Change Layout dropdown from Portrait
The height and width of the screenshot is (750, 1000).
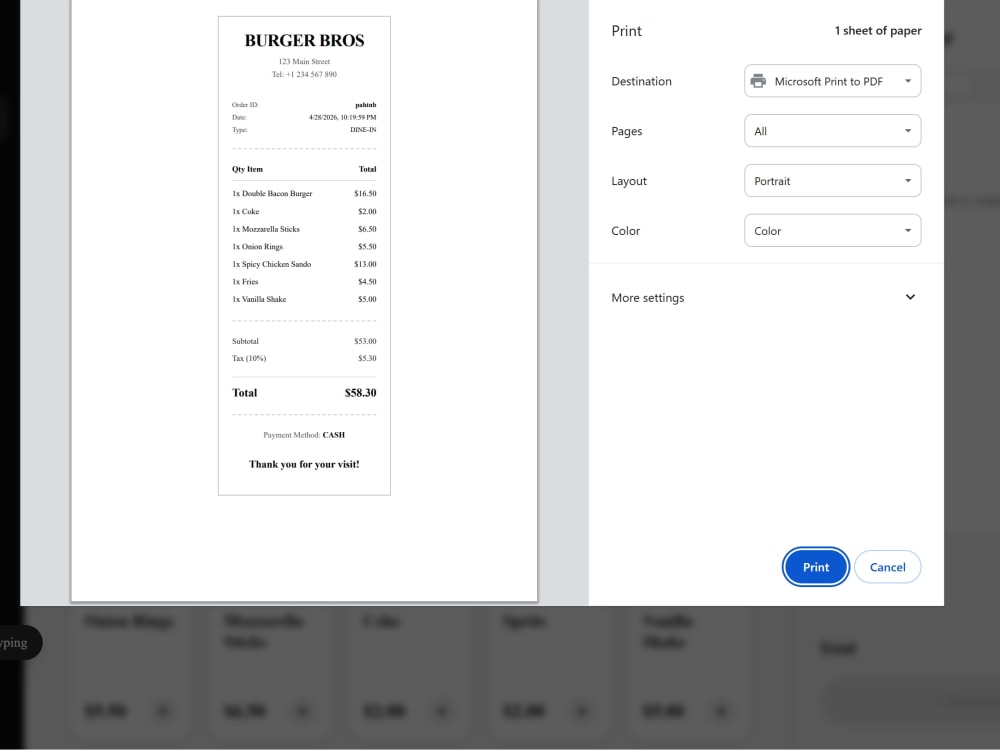coord(832,180)
